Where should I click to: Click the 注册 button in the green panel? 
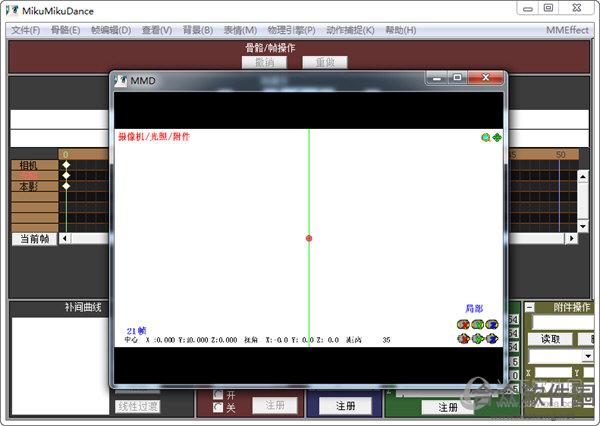[448, 407]
